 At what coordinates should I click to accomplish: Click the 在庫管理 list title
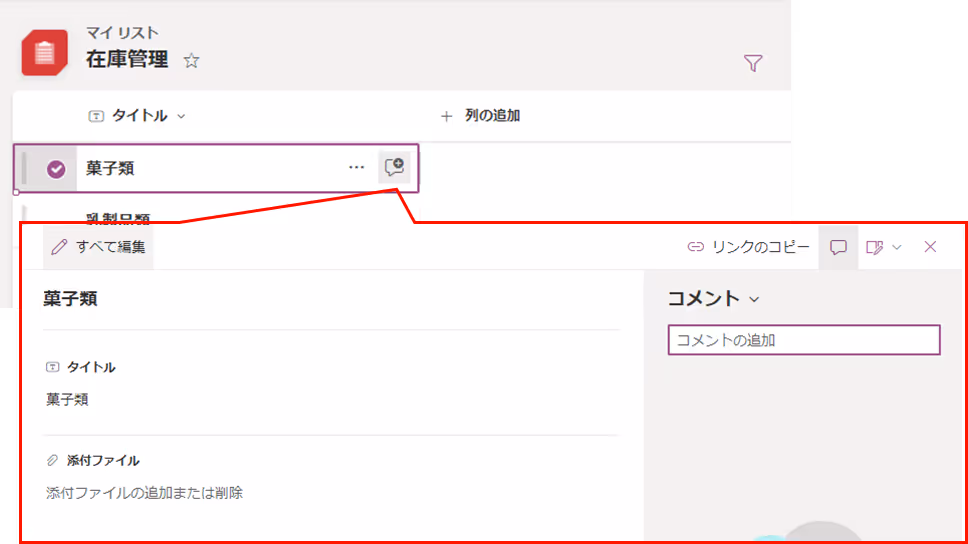(x=127, y=59)
